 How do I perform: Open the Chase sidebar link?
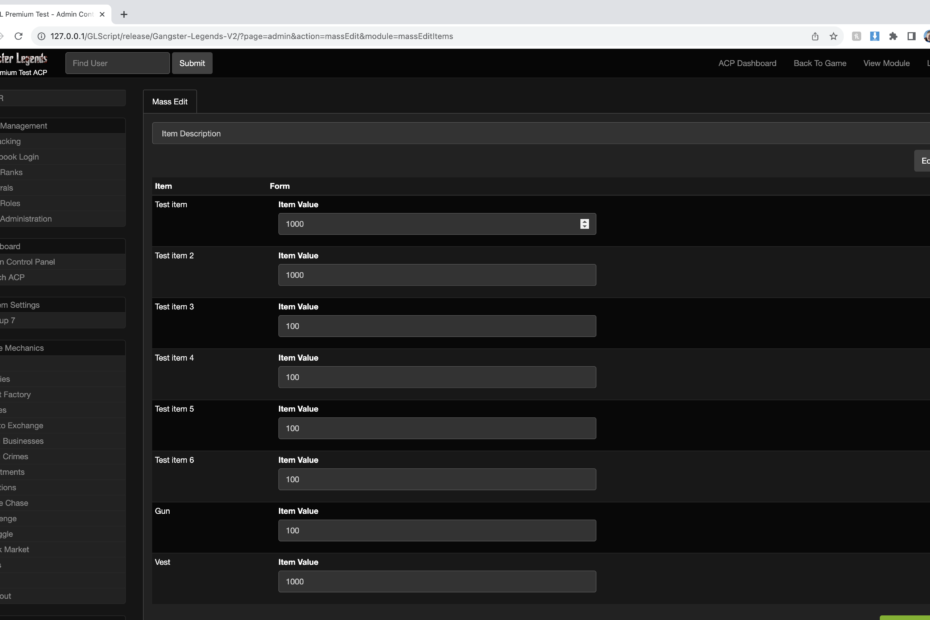(14, 503)
